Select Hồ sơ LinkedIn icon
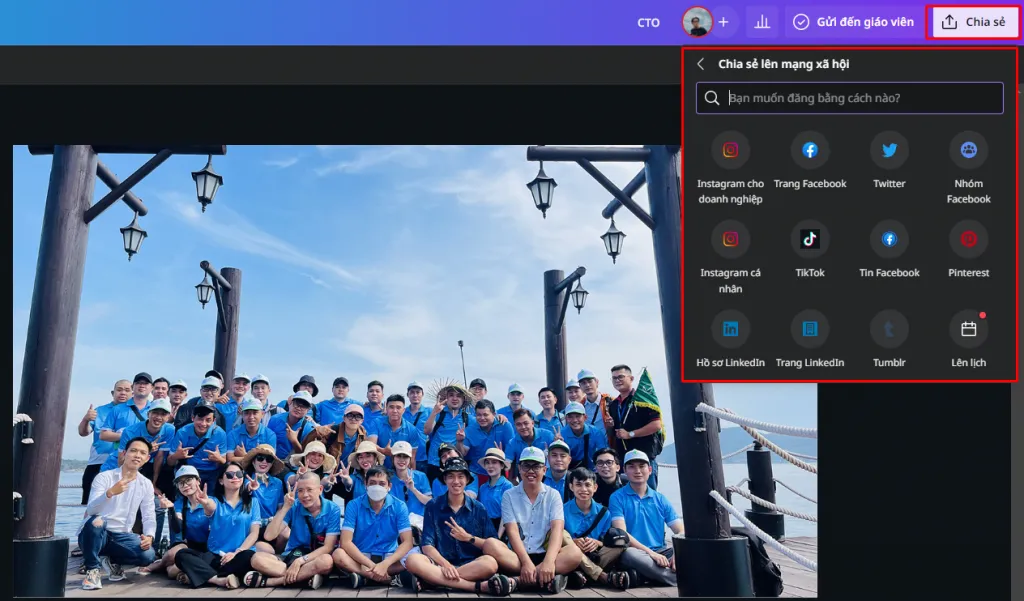Screen dimensions: 1024x601 click(730, 329)
